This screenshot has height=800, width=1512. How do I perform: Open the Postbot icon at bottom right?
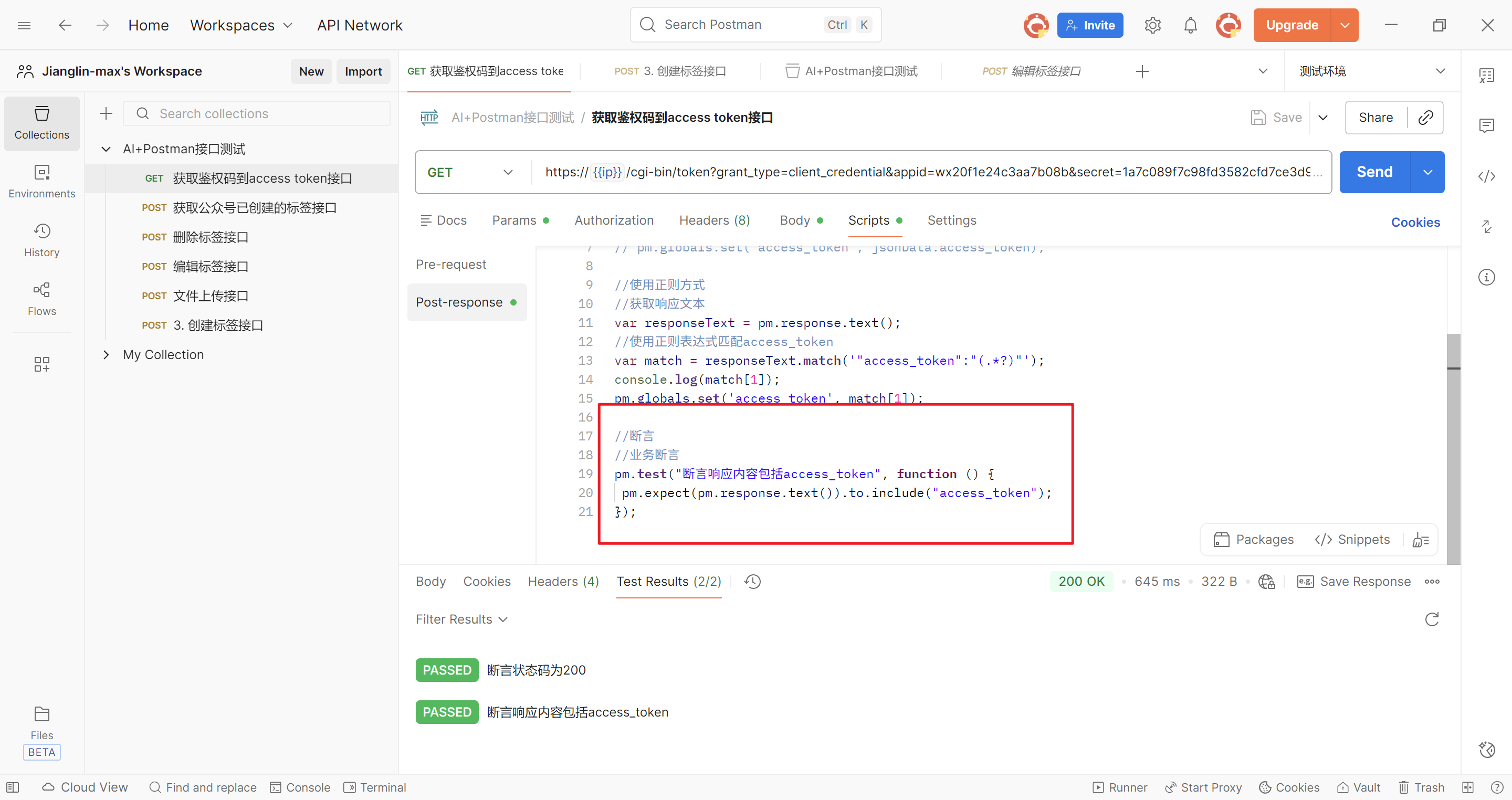click(x=1486, y=750)
